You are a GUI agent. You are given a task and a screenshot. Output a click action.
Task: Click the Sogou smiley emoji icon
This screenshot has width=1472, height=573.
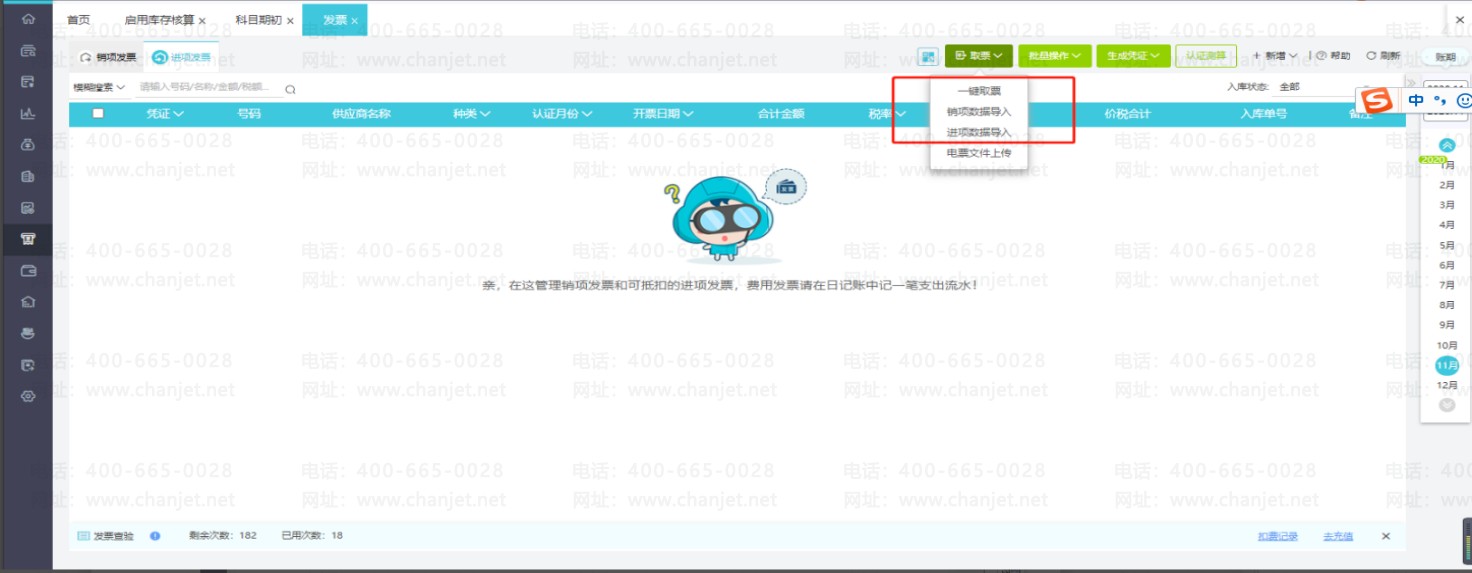click(x=1463, y=101)
